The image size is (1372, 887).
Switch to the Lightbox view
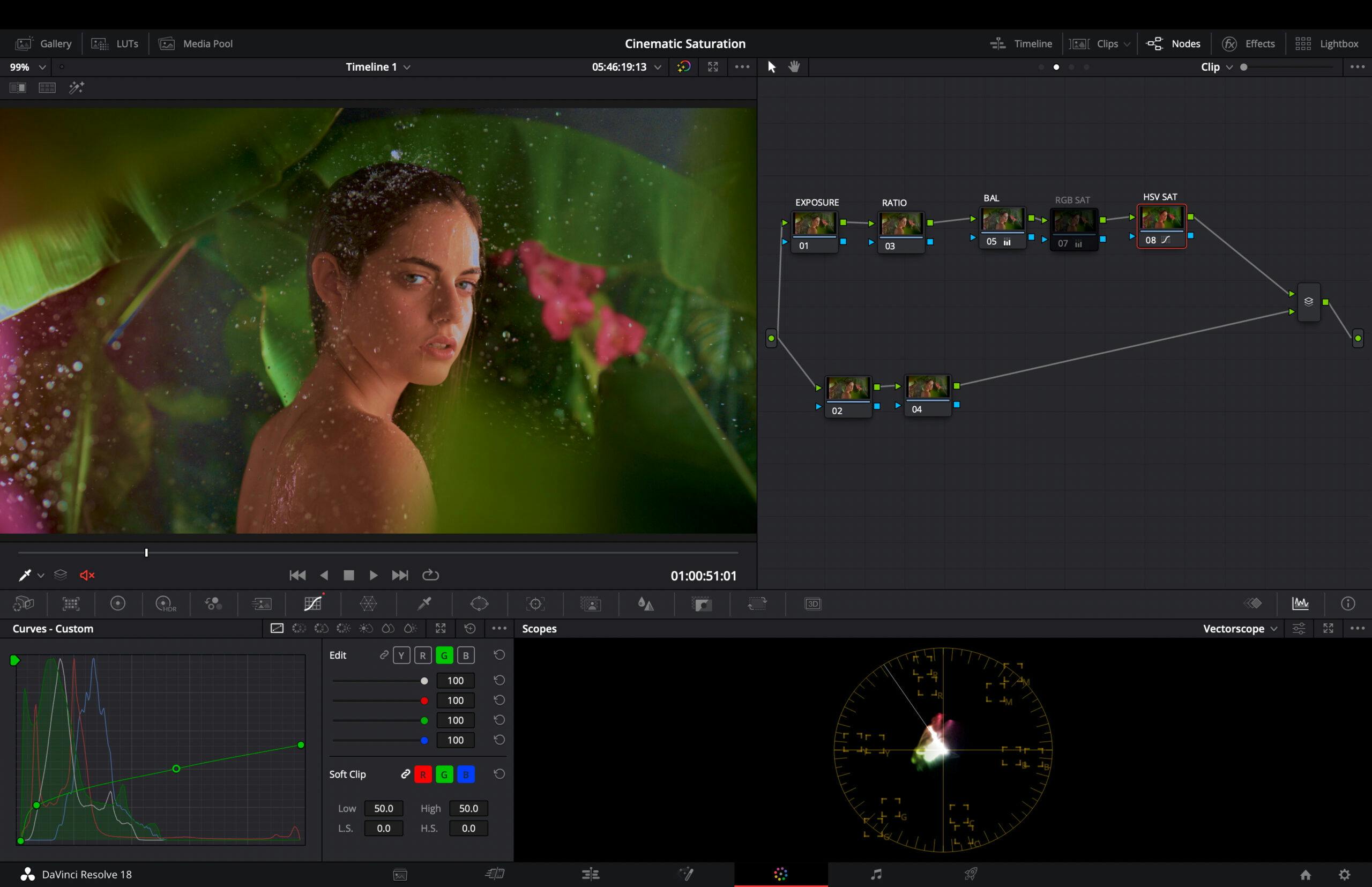pos(1326,44)
